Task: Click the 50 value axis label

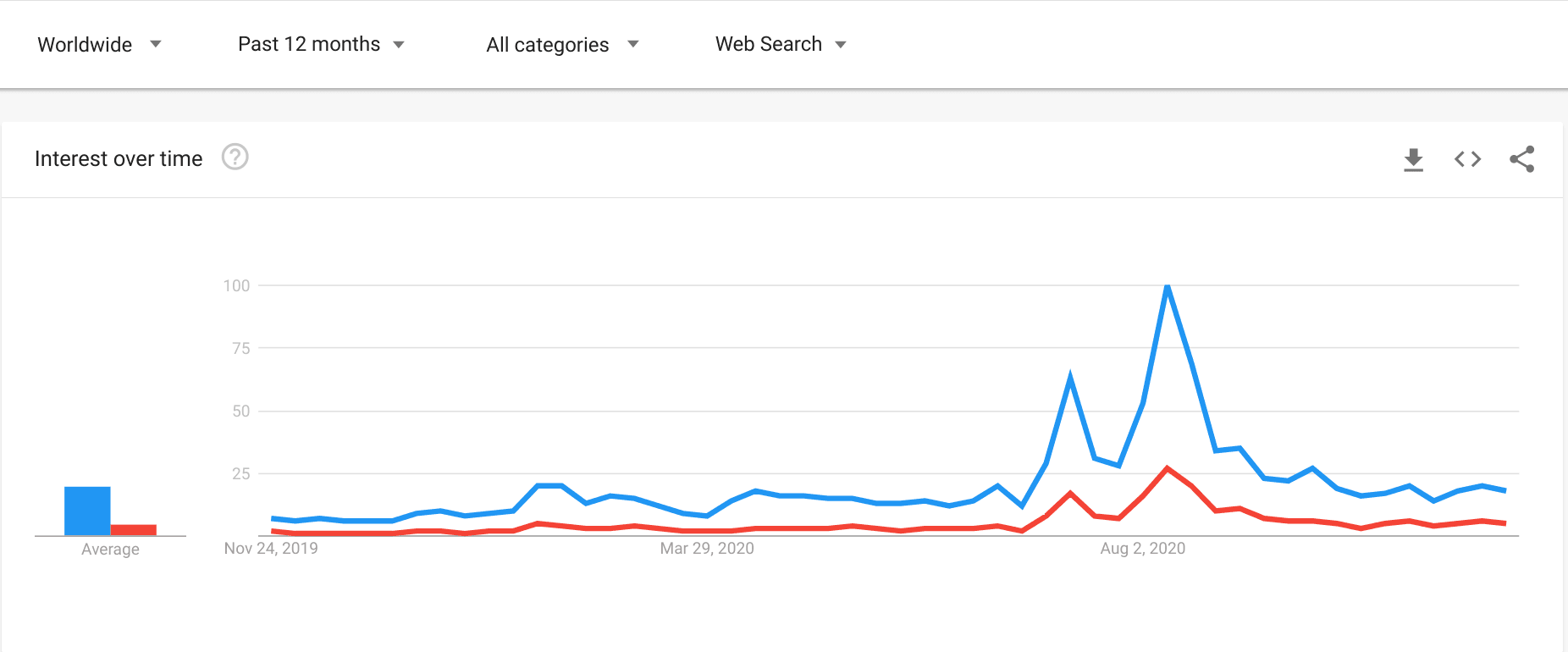Action: (x=240, y=411)
